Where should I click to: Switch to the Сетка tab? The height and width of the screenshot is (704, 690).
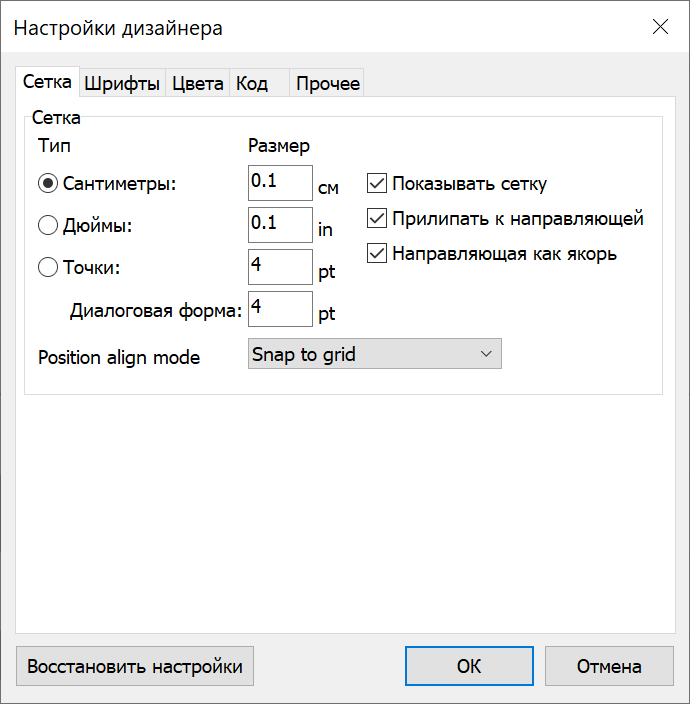point(47,83)
